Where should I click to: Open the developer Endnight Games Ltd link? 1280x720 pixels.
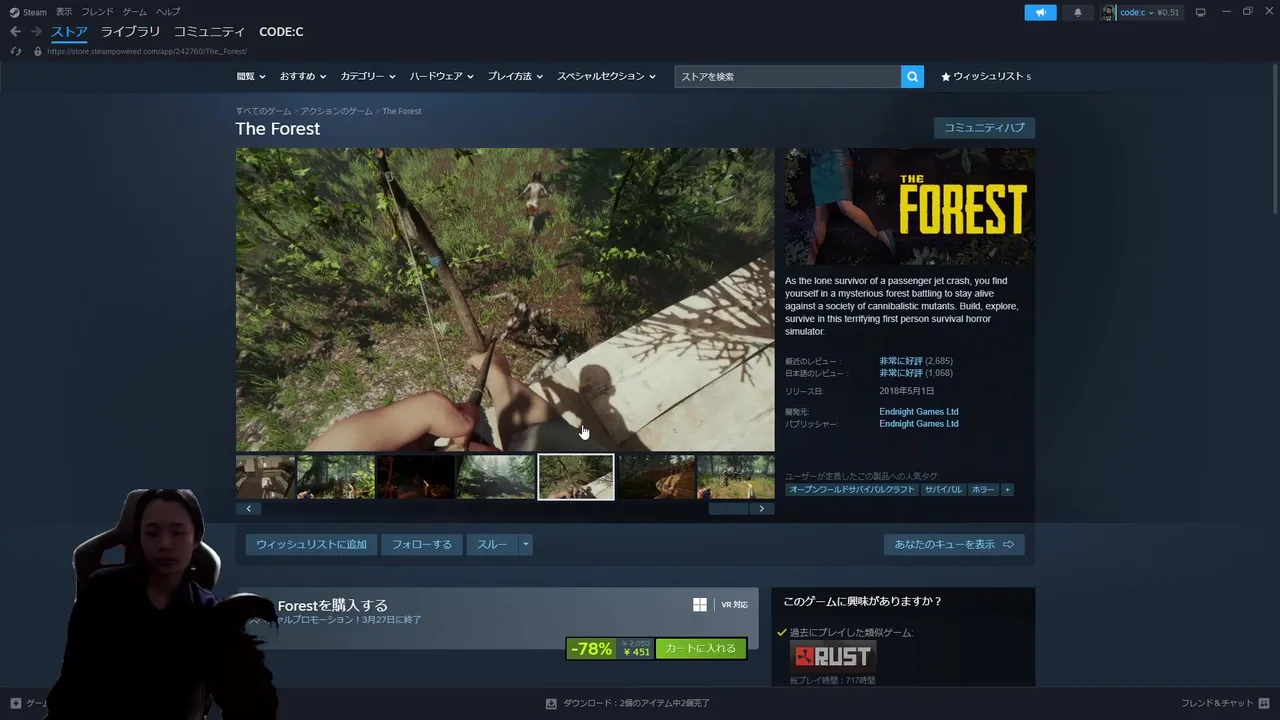919,411
